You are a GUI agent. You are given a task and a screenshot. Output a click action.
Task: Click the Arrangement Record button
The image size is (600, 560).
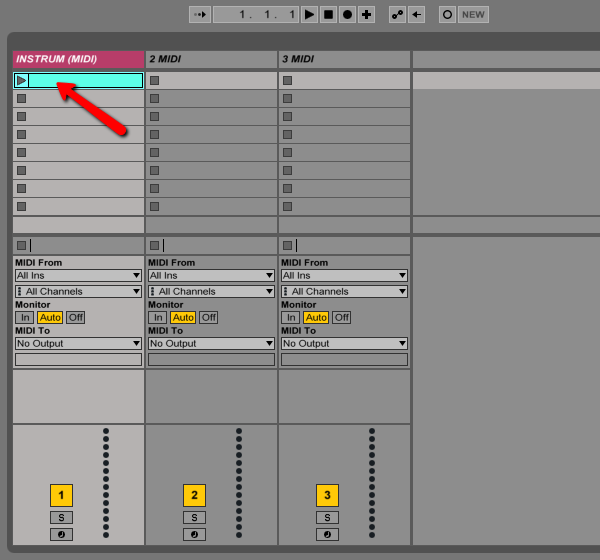[x=347, y=15]
